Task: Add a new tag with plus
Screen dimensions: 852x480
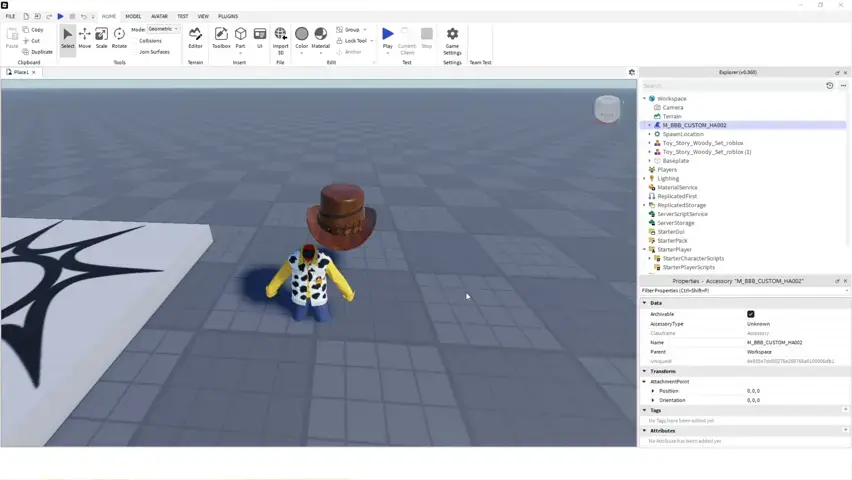Action: coord(845,410)
